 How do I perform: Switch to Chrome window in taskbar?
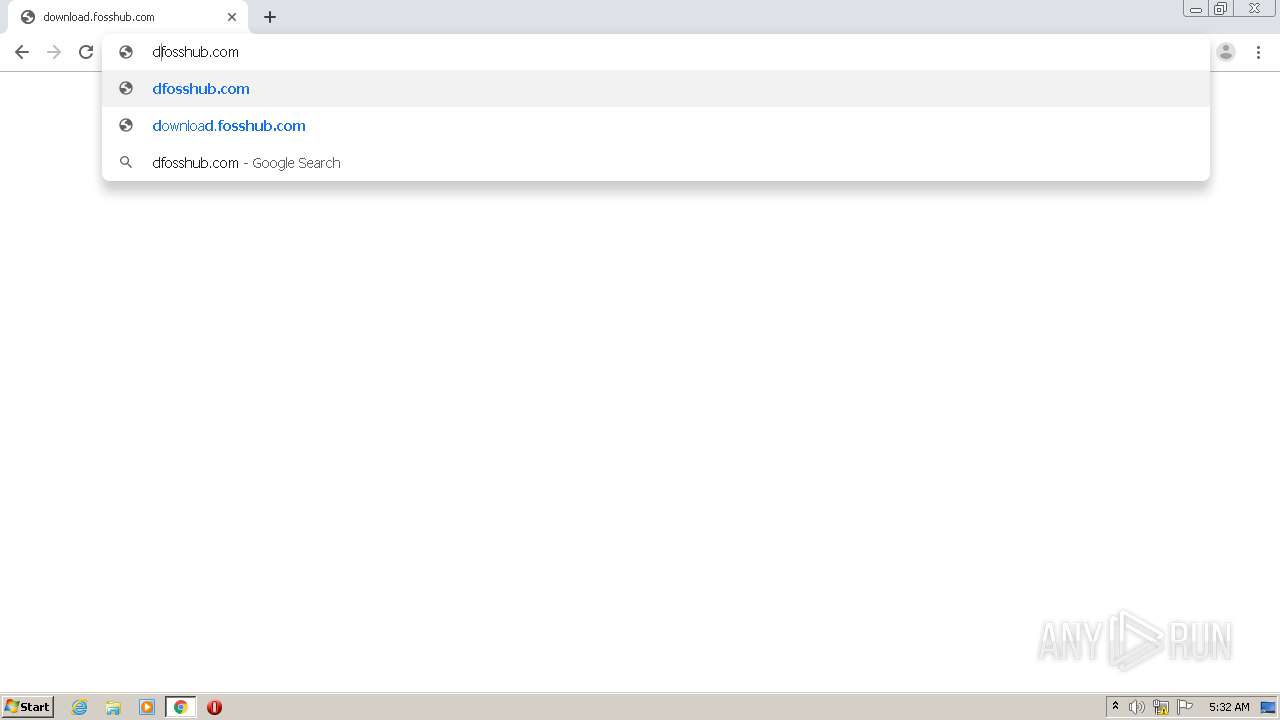pyautogui.click(x=180, y=707)
